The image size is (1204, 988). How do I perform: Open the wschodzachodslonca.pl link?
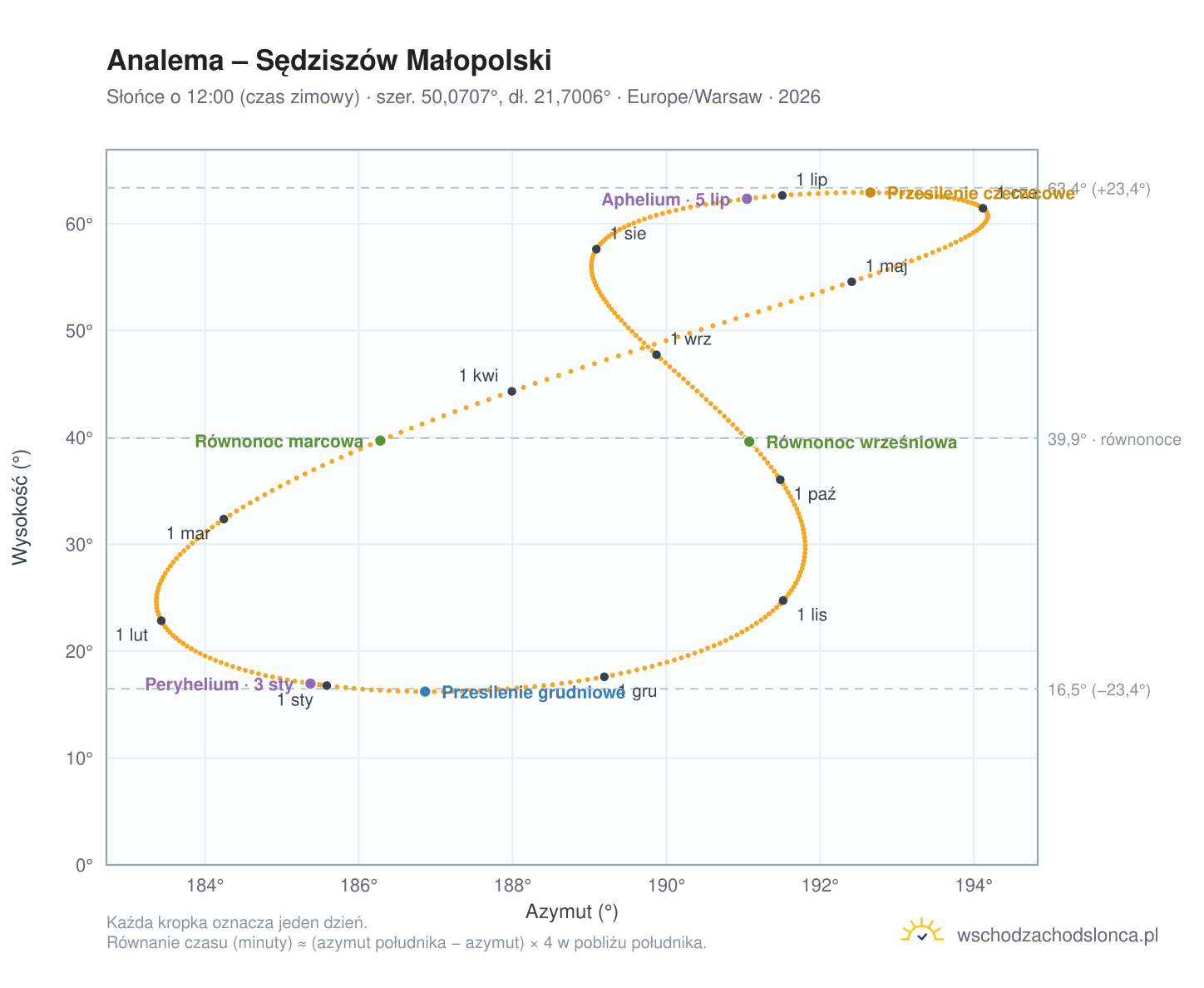click(1057, 936)
